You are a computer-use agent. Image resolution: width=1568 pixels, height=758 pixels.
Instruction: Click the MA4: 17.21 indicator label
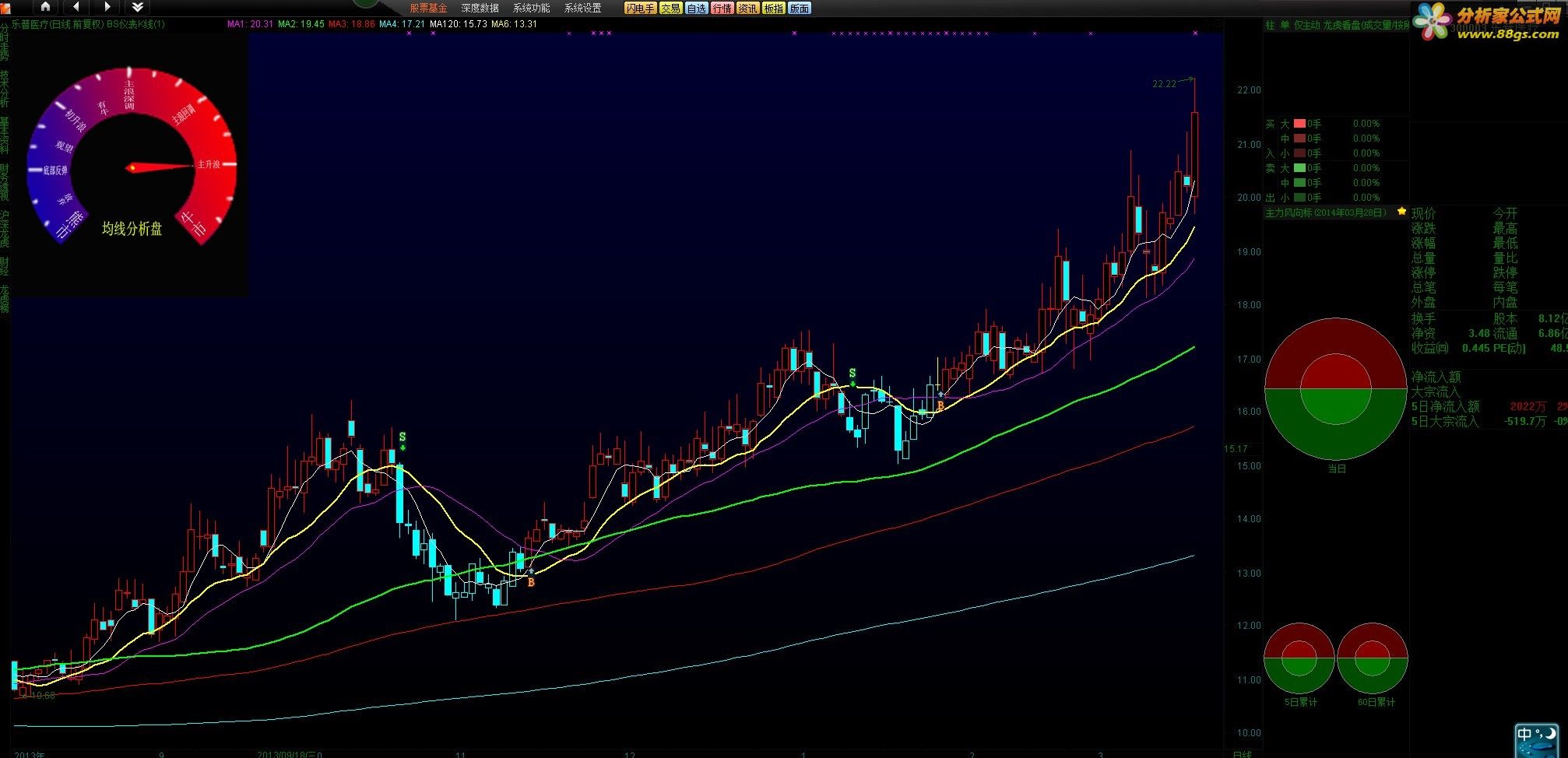[402, 24]
